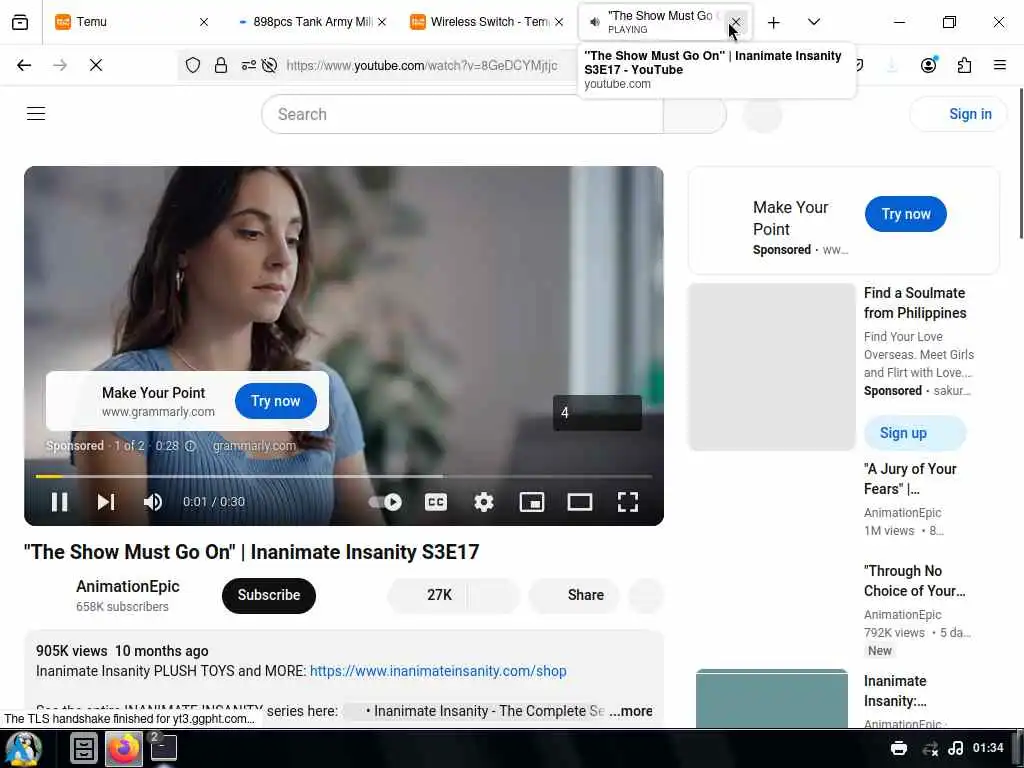Enter fullscreen mode

tap(628, 502)
